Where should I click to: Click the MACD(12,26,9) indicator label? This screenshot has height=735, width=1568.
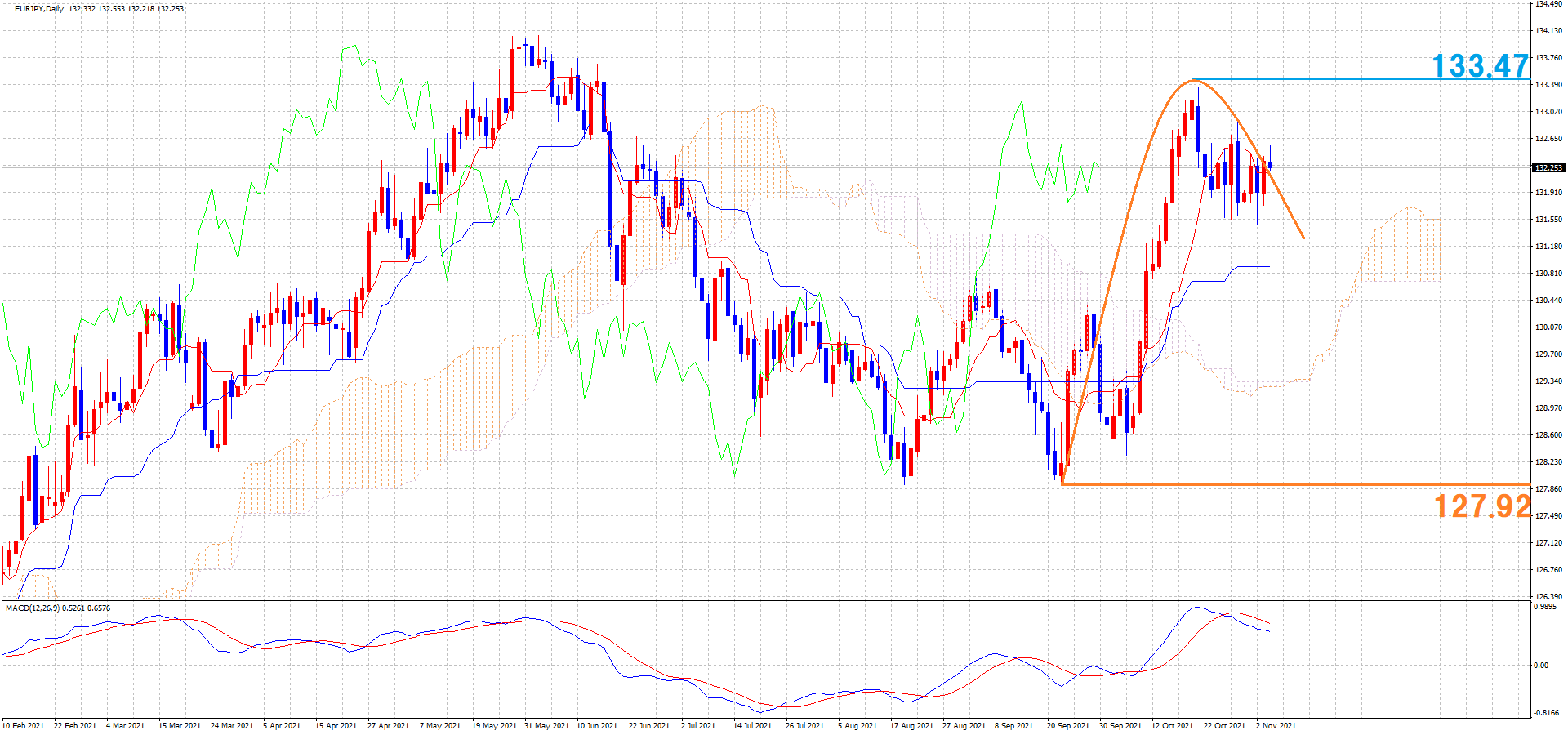(x=34, y=608)
